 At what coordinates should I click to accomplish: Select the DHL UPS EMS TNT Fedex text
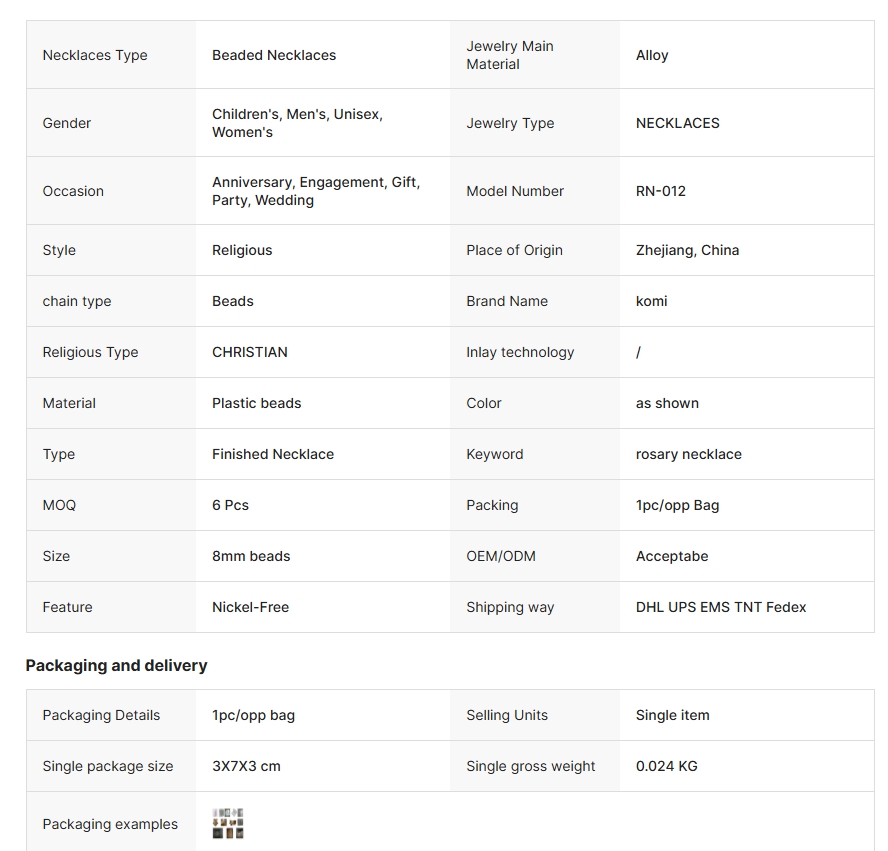tap(720, 606)
